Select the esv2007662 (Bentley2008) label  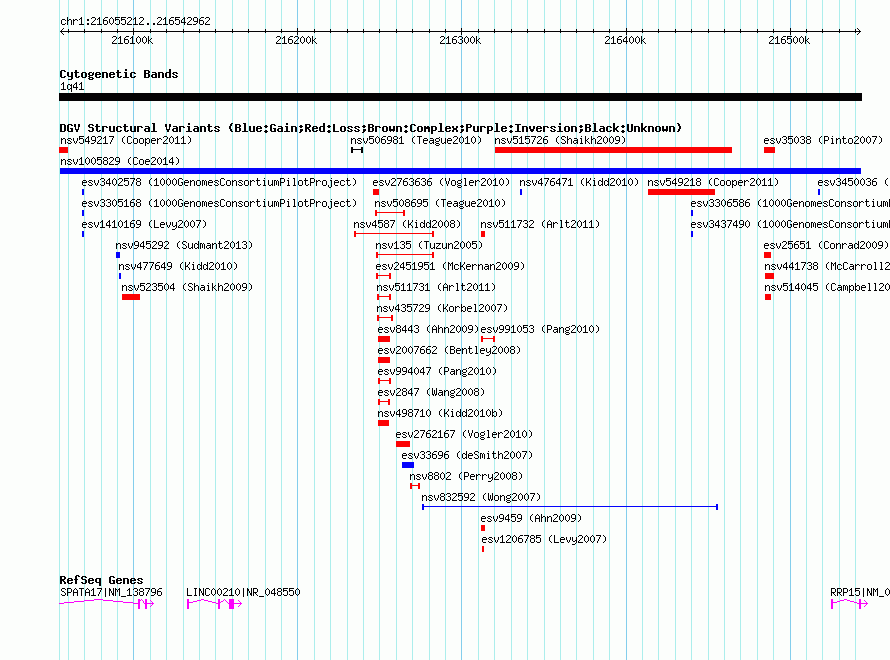(x=449, y=350)
